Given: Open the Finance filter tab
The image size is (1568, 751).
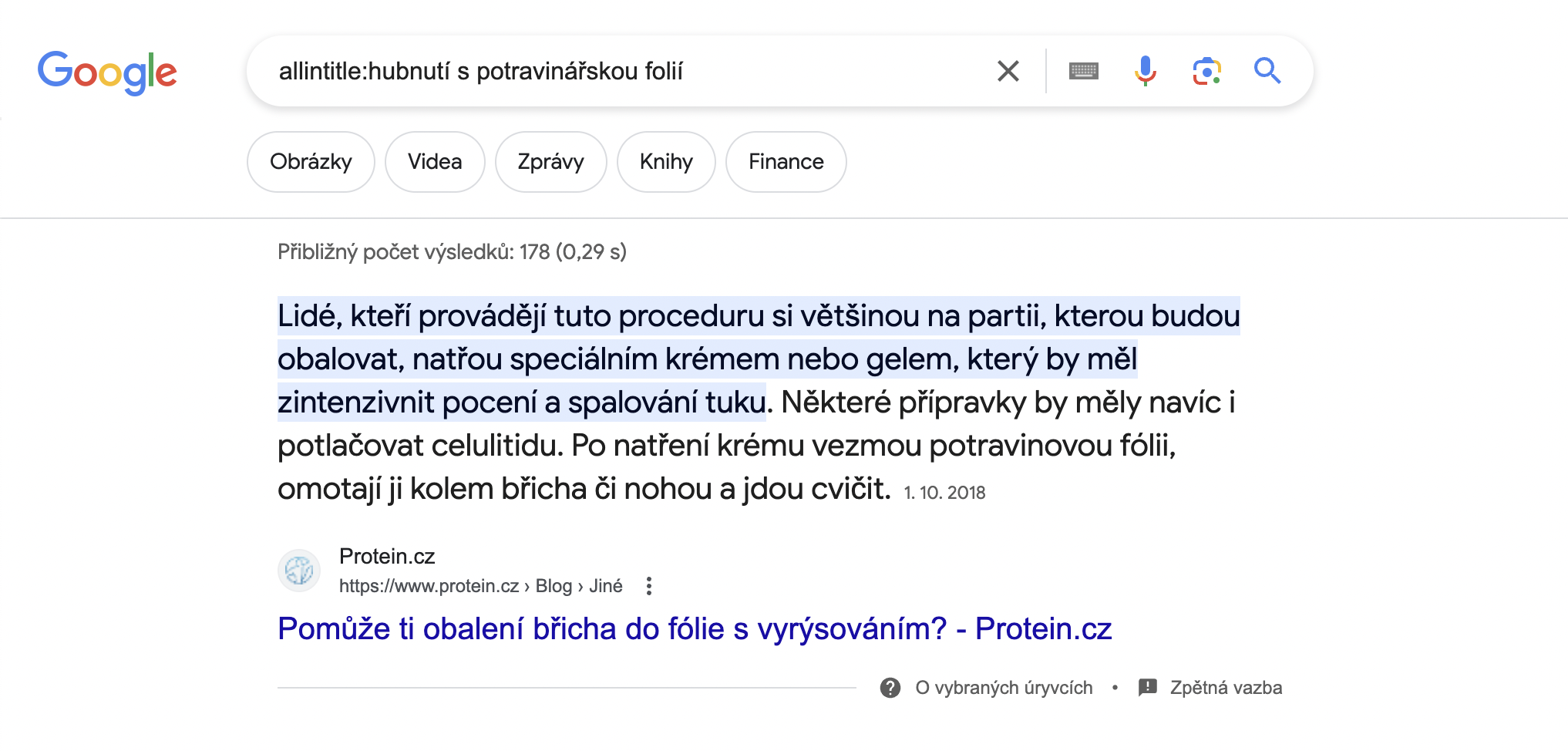Looking at the screenshot, I should (x=786, y=162).
